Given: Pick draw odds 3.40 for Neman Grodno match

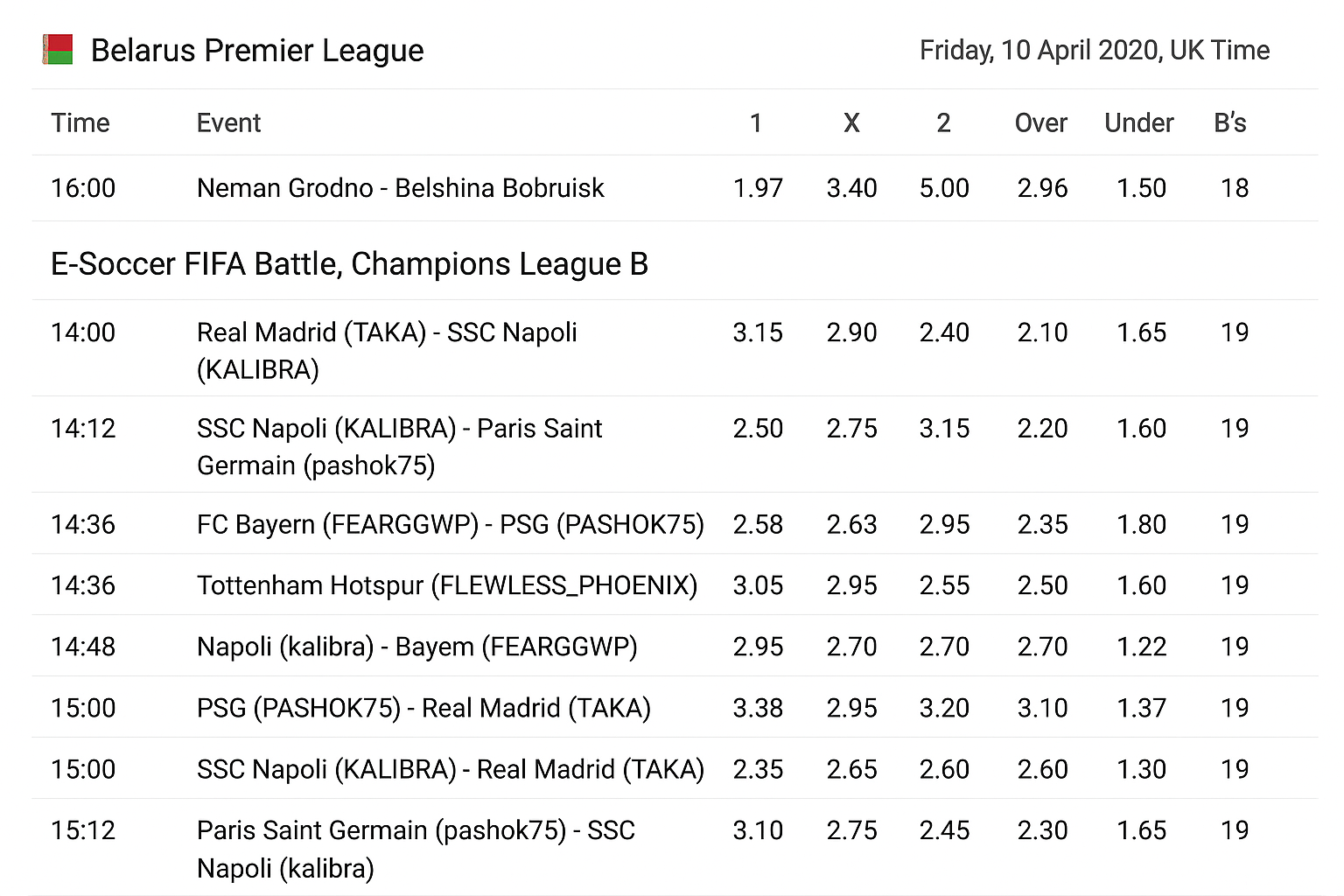Looking at the screenshot, I should pyautogui.click(x=851, y=188).
